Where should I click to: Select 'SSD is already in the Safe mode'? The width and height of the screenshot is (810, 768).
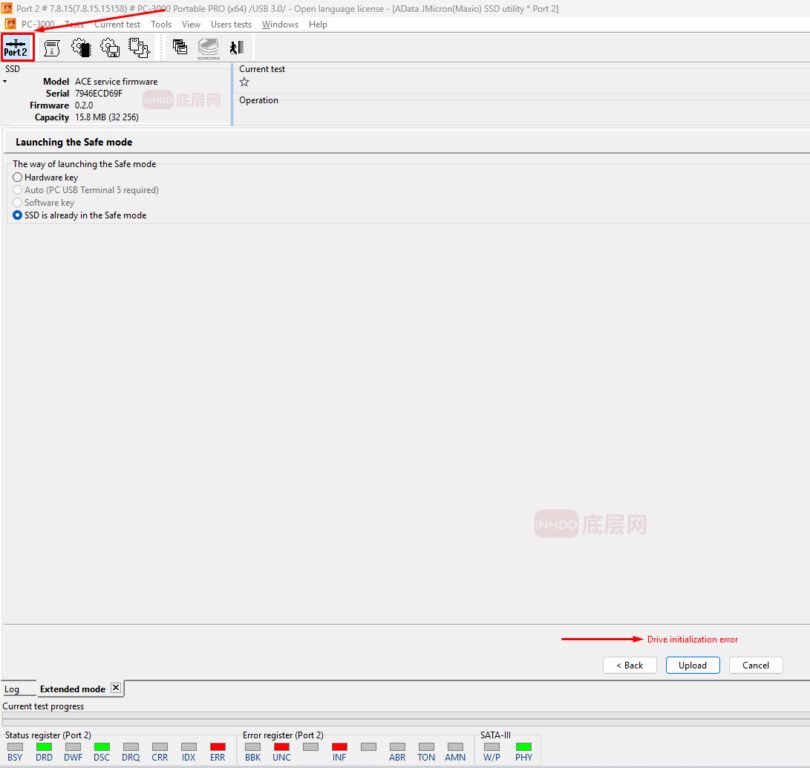pyautogui.click(x=17, y=215)
